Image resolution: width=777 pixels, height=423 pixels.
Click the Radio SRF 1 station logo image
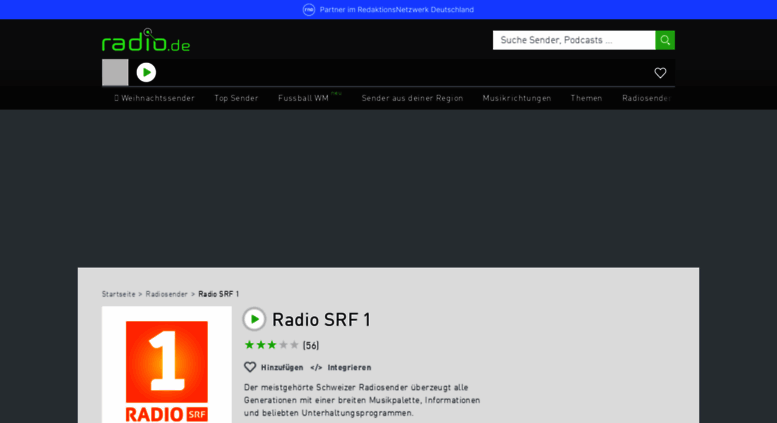166,365
